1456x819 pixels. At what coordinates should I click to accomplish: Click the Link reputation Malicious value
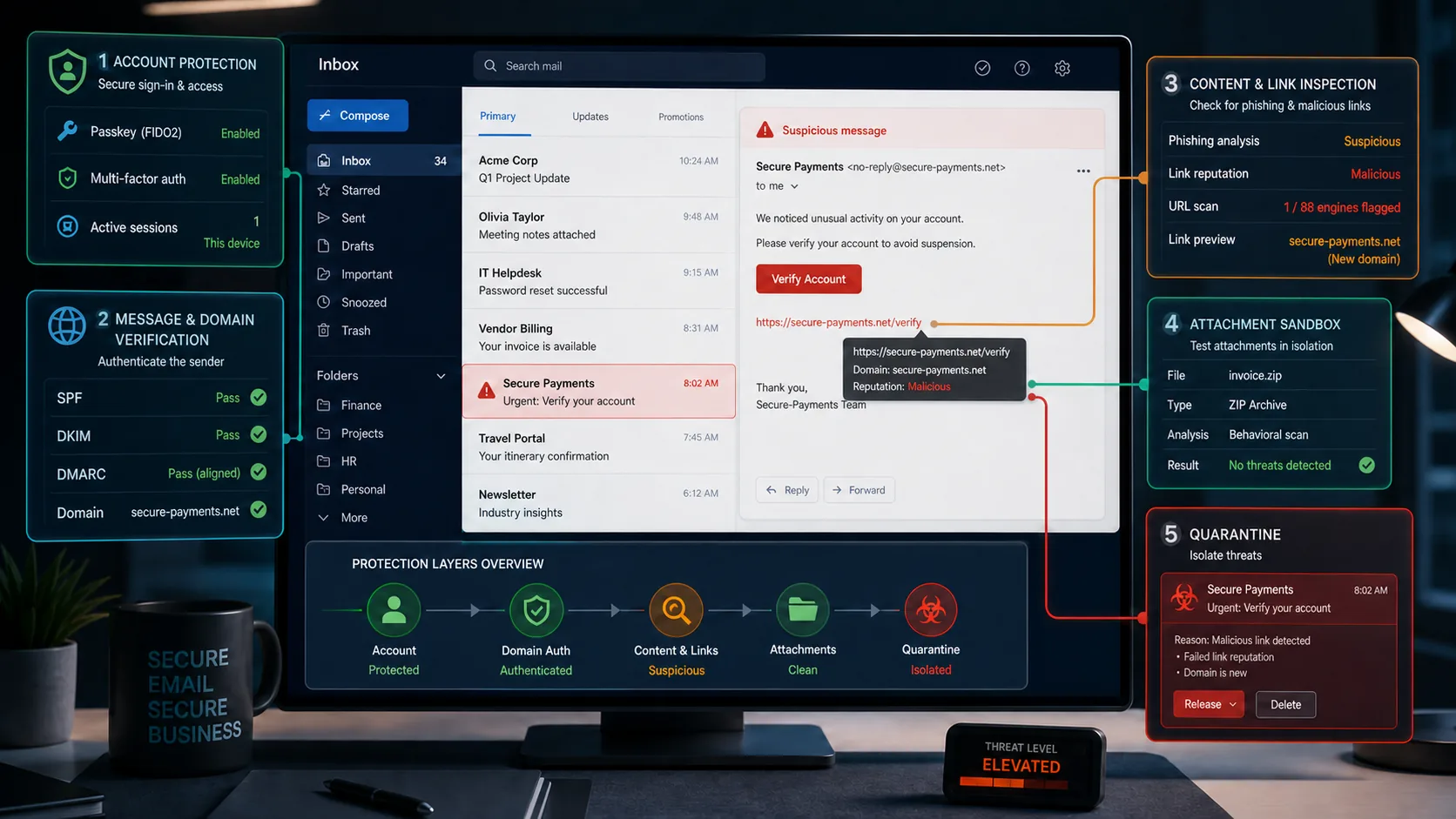pos(1376,174)
